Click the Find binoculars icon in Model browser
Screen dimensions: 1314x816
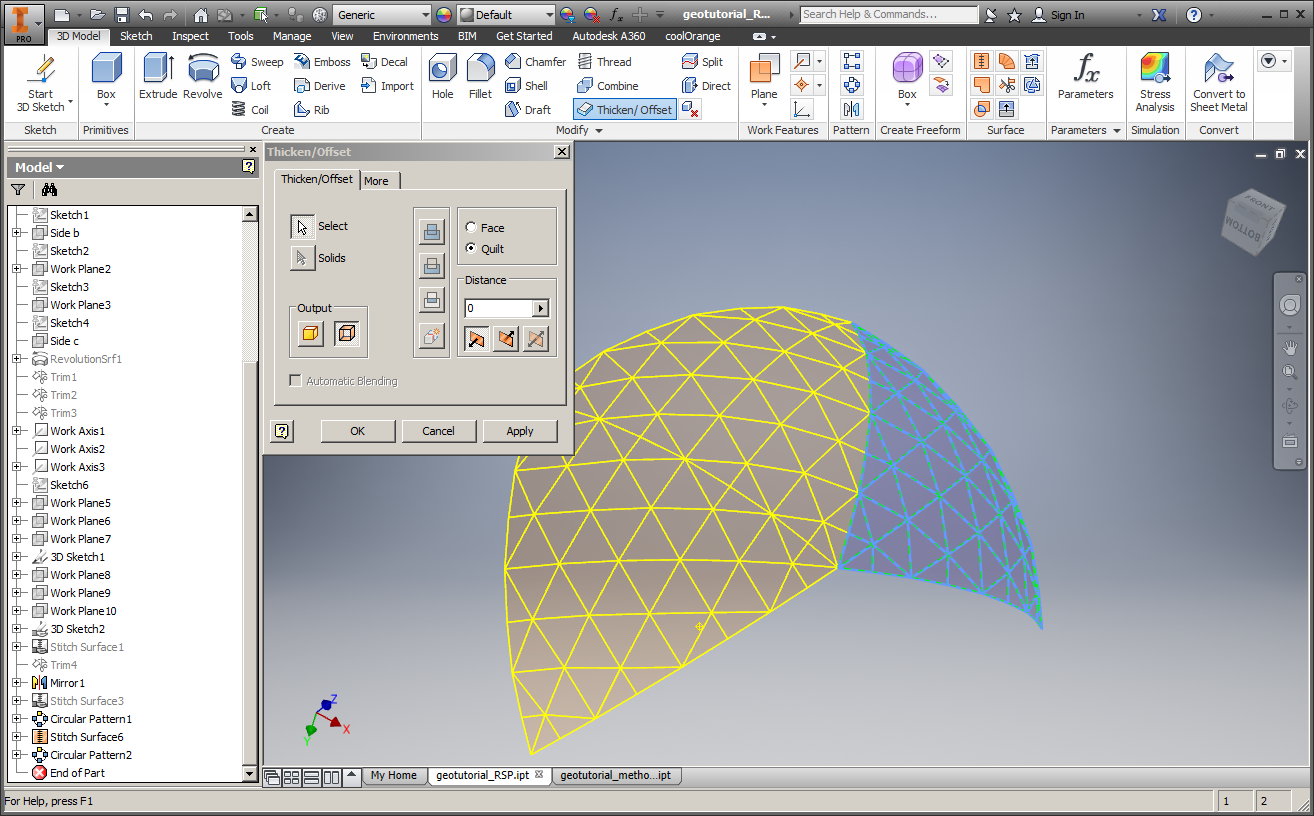click(49, 190)
